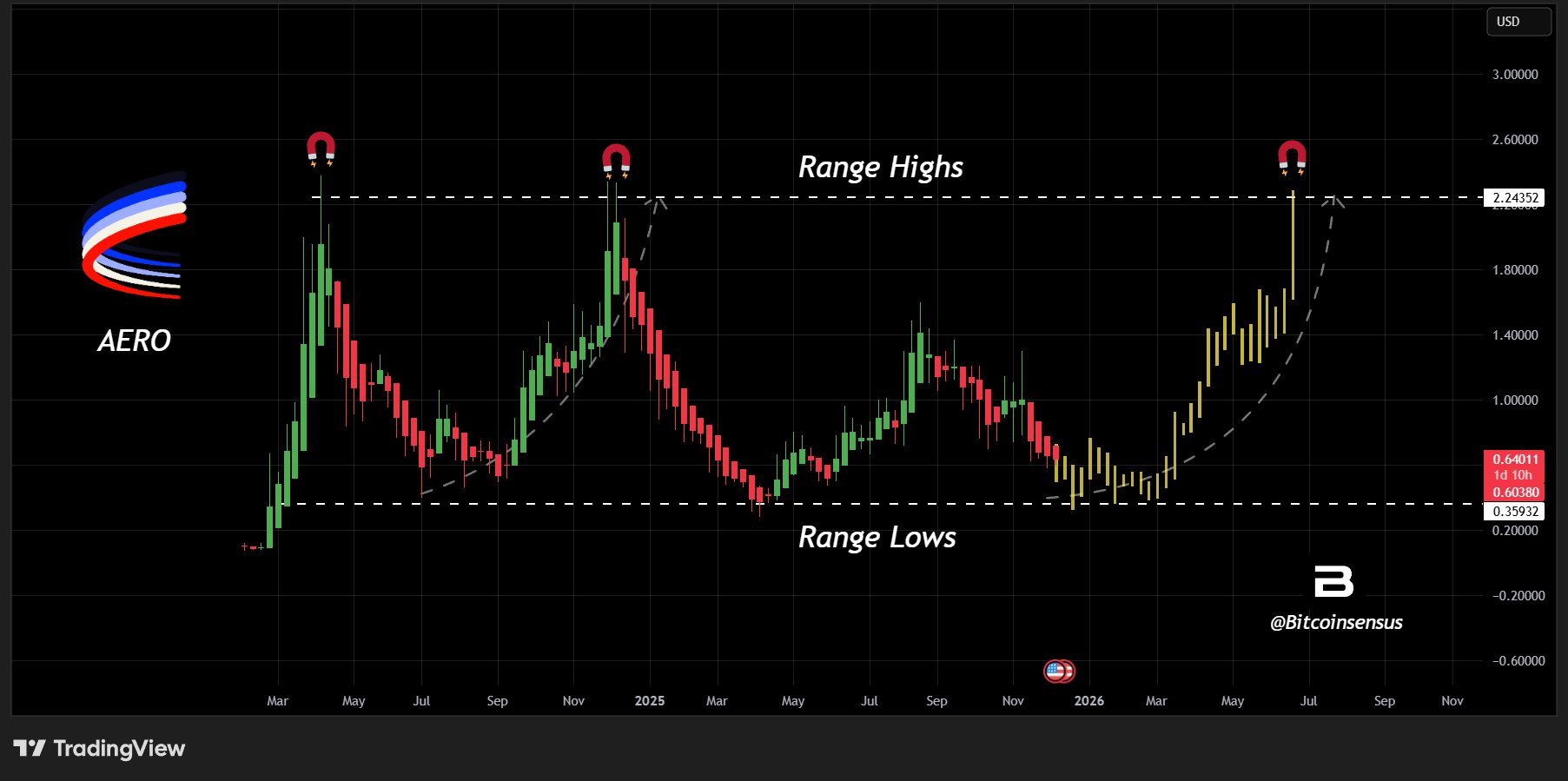Click the white B logo above @Bitcoinsensus
Viewport: 1568px width, 781px height.
click(x=1333, y=581)
